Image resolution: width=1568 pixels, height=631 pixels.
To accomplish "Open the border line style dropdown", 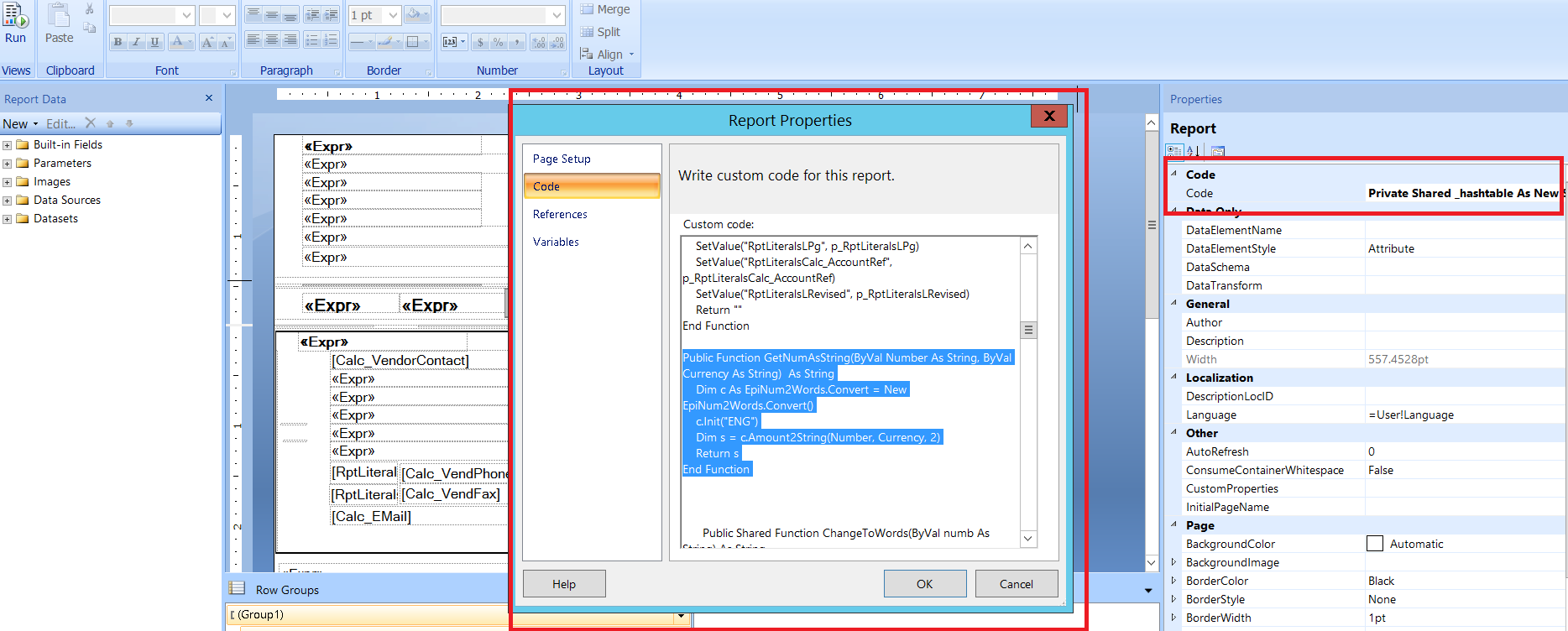I will pyautogui.click(x=361, y=42).
